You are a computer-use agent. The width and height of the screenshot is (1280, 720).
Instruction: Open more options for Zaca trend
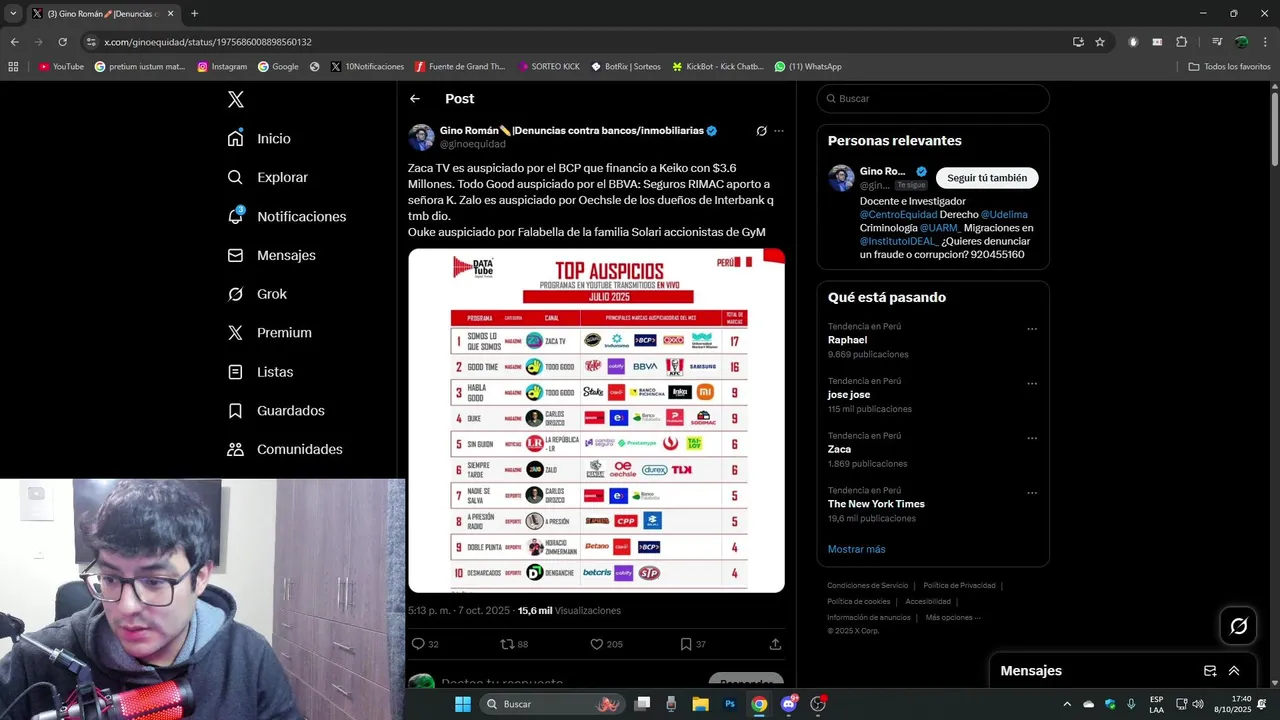point(1032,439)
